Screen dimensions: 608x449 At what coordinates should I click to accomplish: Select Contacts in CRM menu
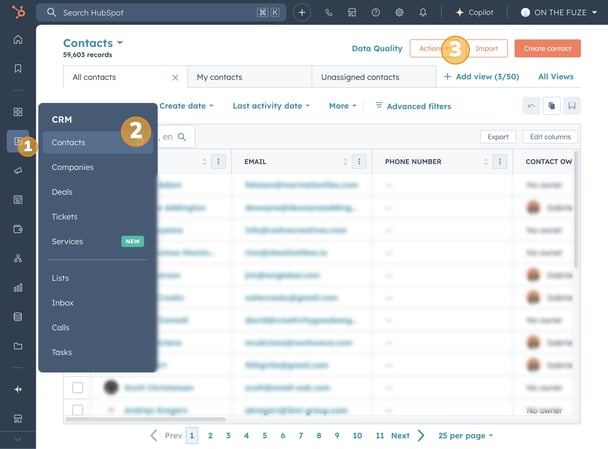(98, 142)
